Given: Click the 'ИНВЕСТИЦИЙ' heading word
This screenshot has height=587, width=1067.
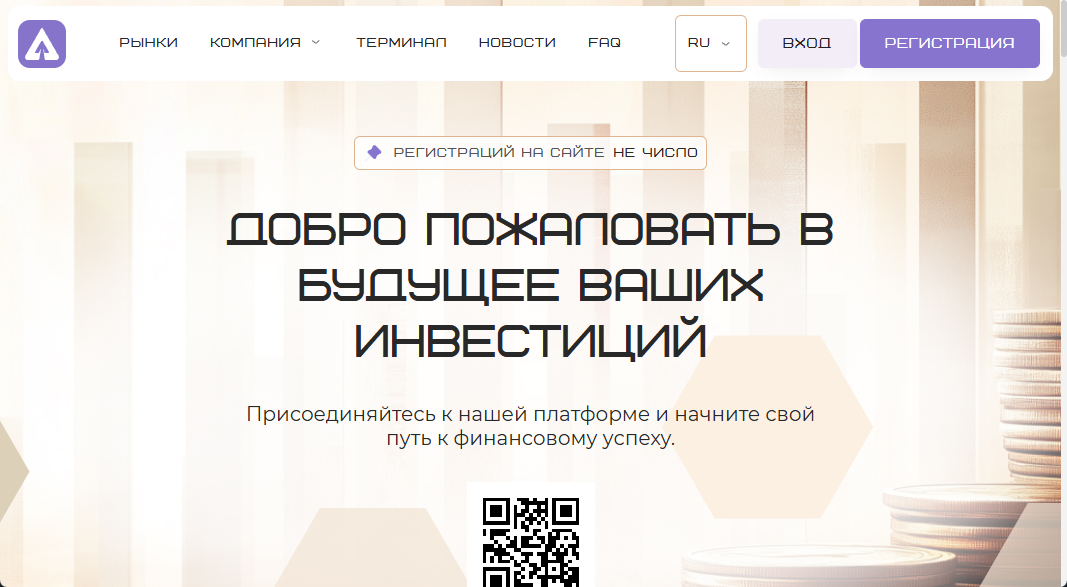Looking at the screenshot, I should [x=530, y=339].
